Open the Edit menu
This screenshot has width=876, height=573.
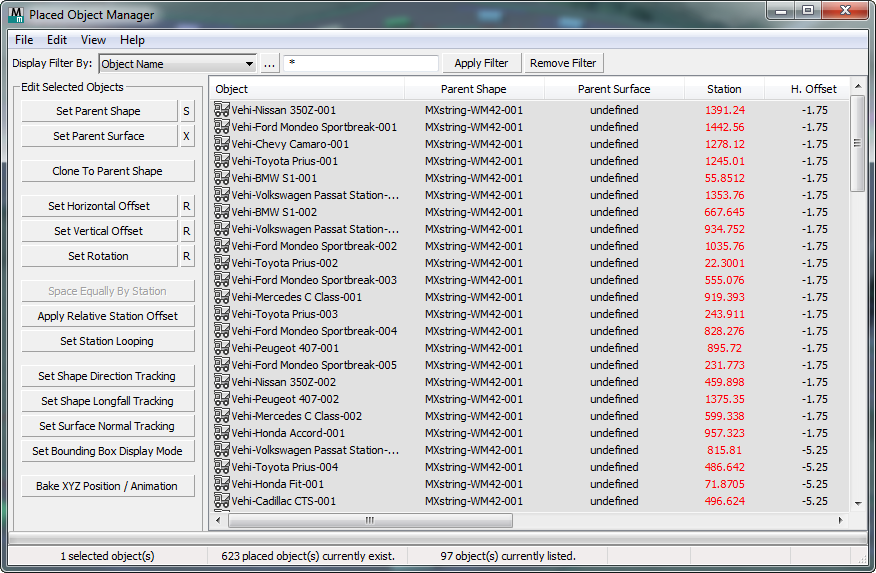pyautogui.click(x=56, y=40)
